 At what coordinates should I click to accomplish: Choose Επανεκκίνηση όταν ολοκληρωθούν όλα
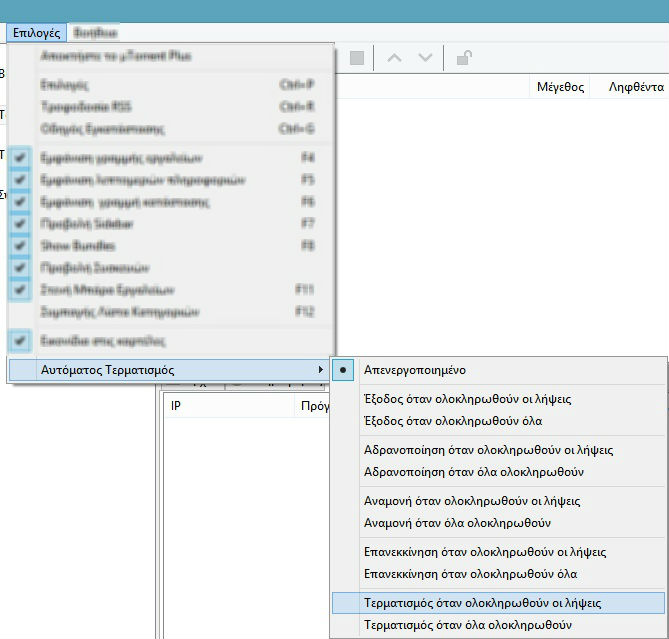coord(499,574)
